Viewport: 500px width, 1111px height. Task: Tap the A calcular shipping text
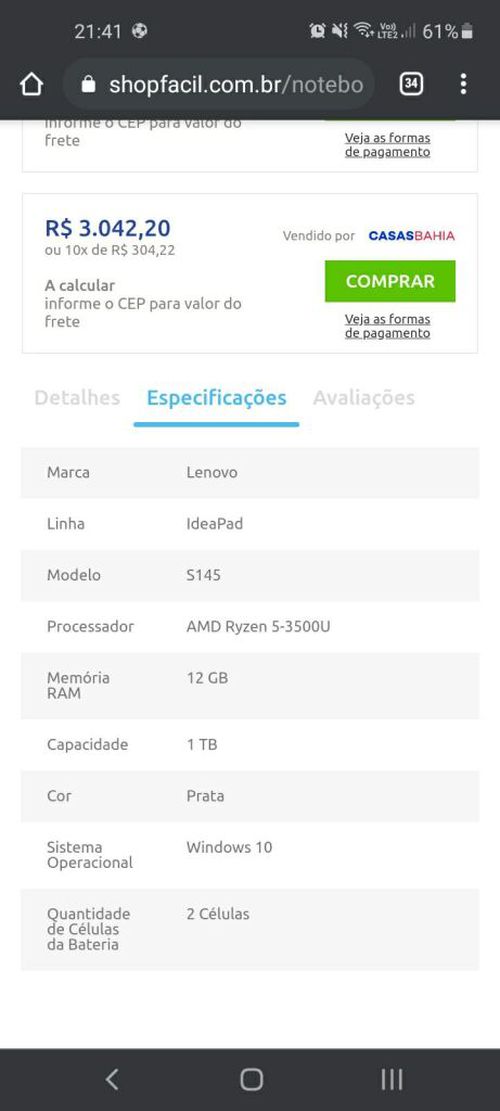(x=79, y=286)
